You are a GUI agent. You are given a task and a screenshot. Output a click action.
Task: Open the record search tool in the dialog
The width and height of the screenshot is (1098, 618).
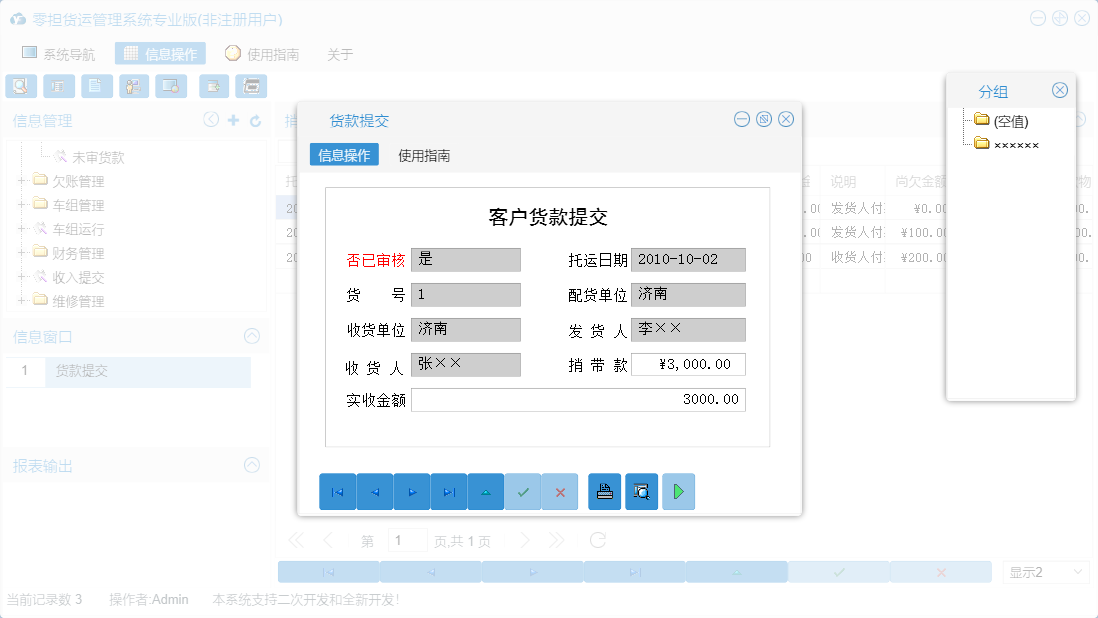pyautogui.click(x=641, y=491)
